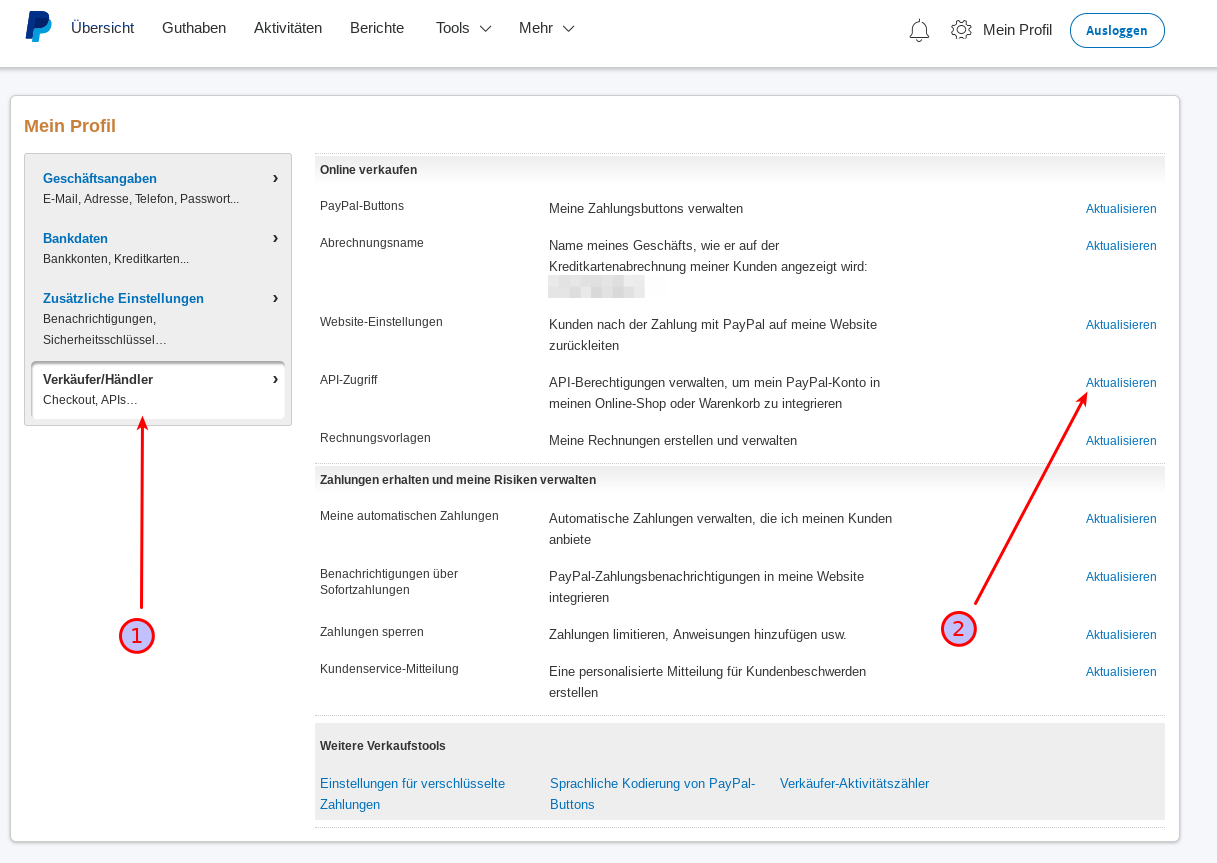Viewport: 1217px width, 863px height.
Task: Expand the Tools dropdown menu
Action: [x=464, y=28]
